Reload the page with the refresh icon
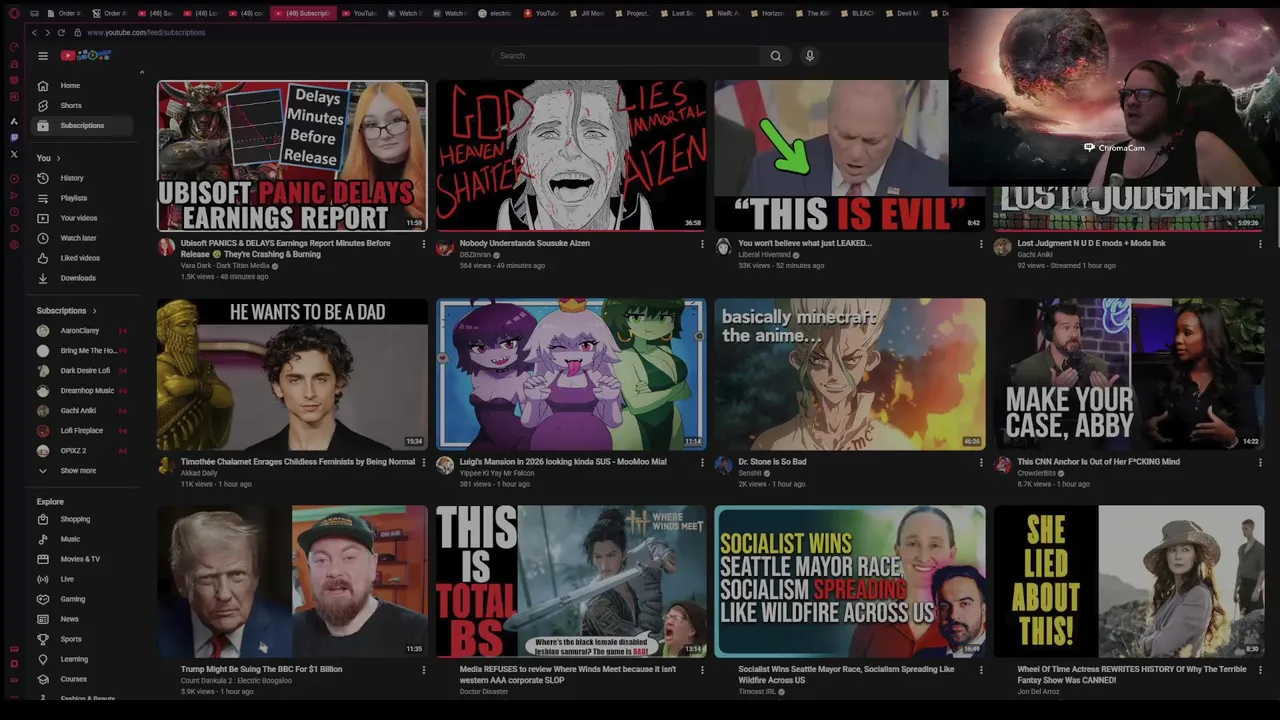The height and width of the screenshot is (720, 1280). (x=62, y=33)
